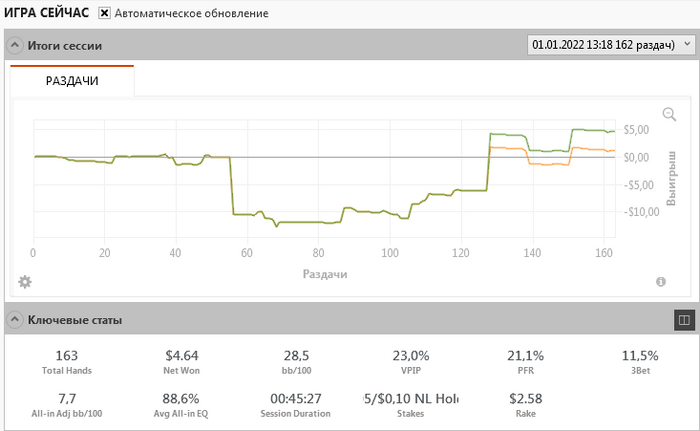700x431 pixels.
Task: Open graph settings gear icon
Action: tap(25, 282)
